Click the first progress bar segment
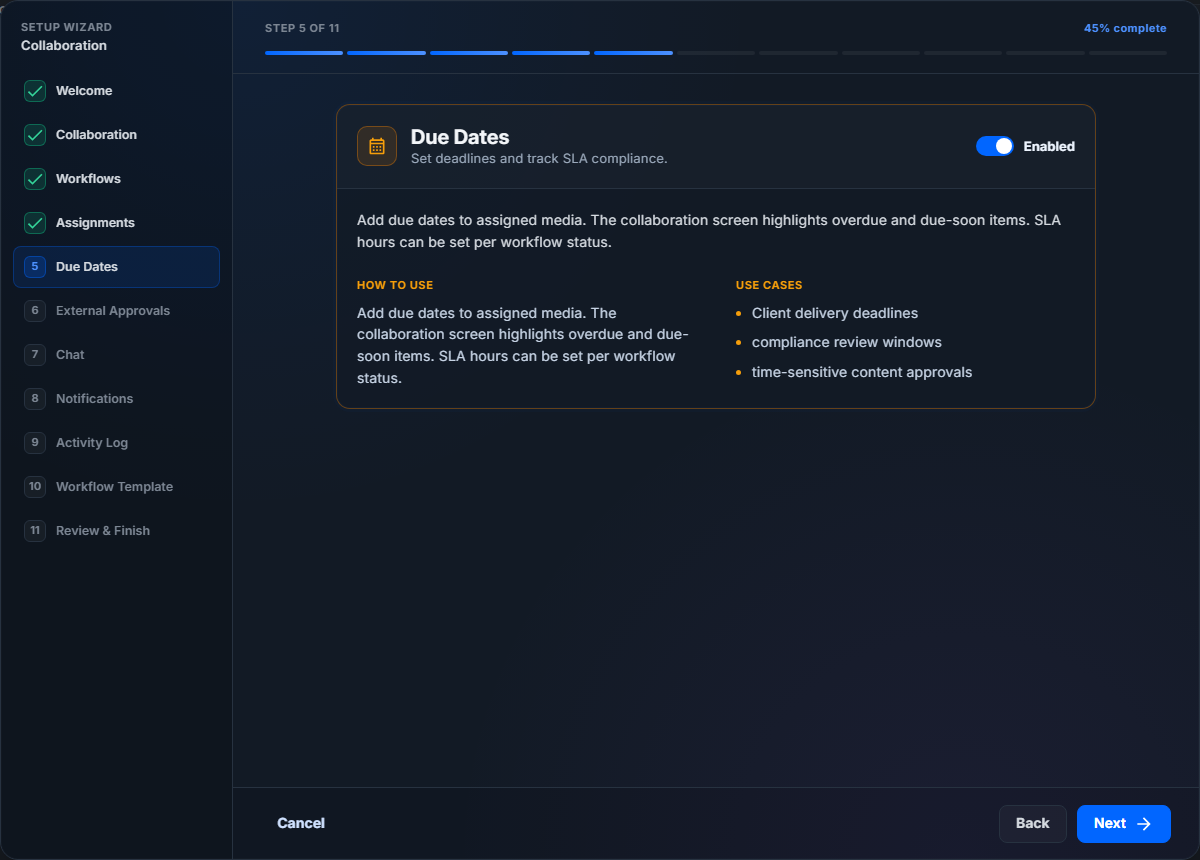 pyautogui.click(x=304, y=53)
